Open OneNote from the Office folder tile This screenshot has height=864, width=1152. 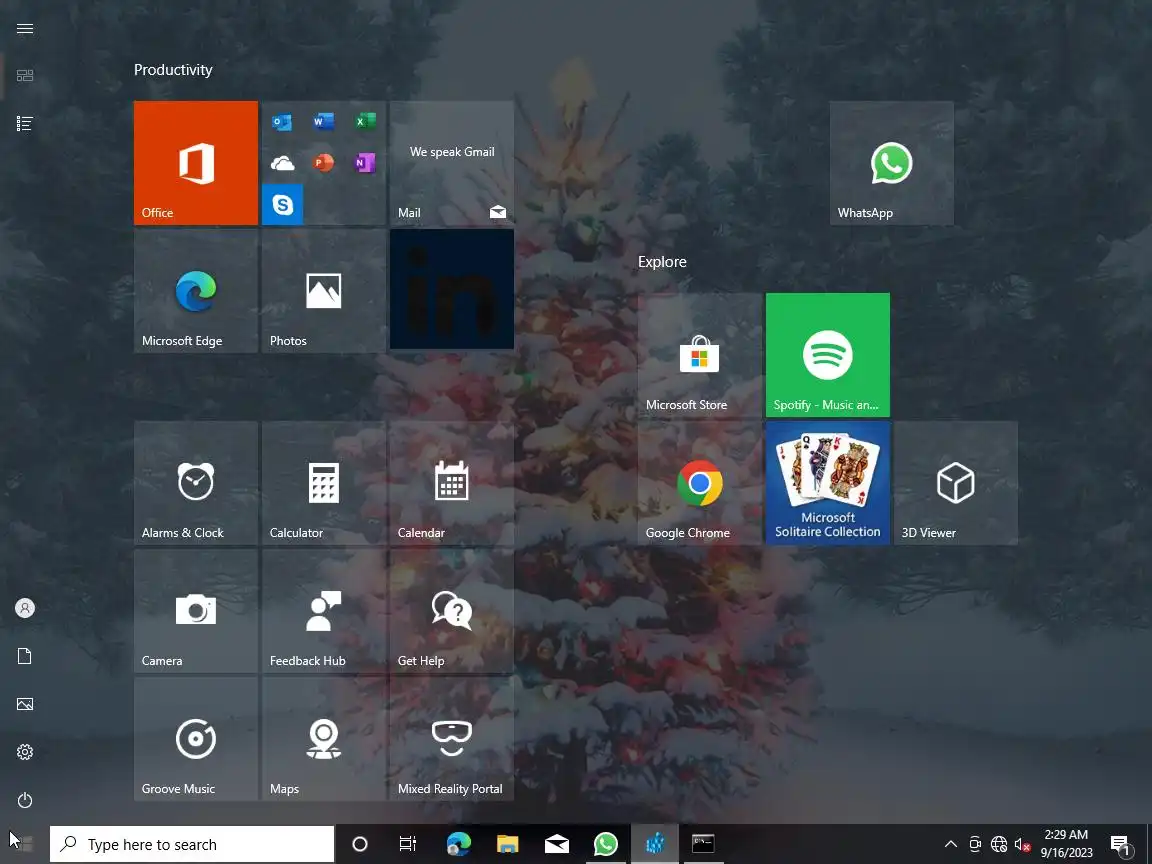pyautogui.click(x=365, y=162)
